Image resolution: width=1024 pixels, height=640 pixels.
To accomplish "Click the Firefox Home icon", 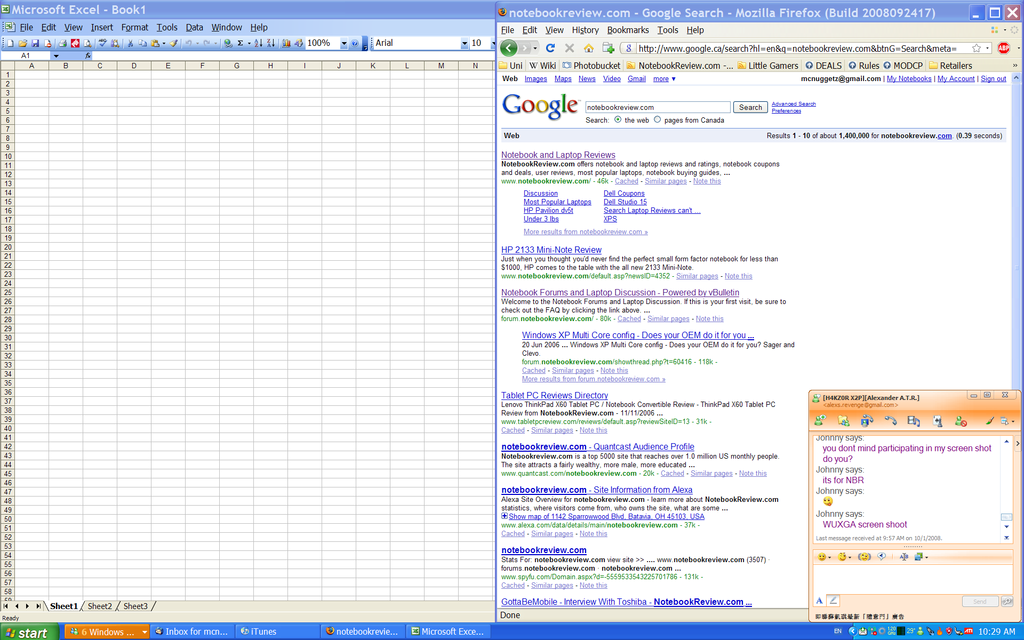I will pos(588,48).
